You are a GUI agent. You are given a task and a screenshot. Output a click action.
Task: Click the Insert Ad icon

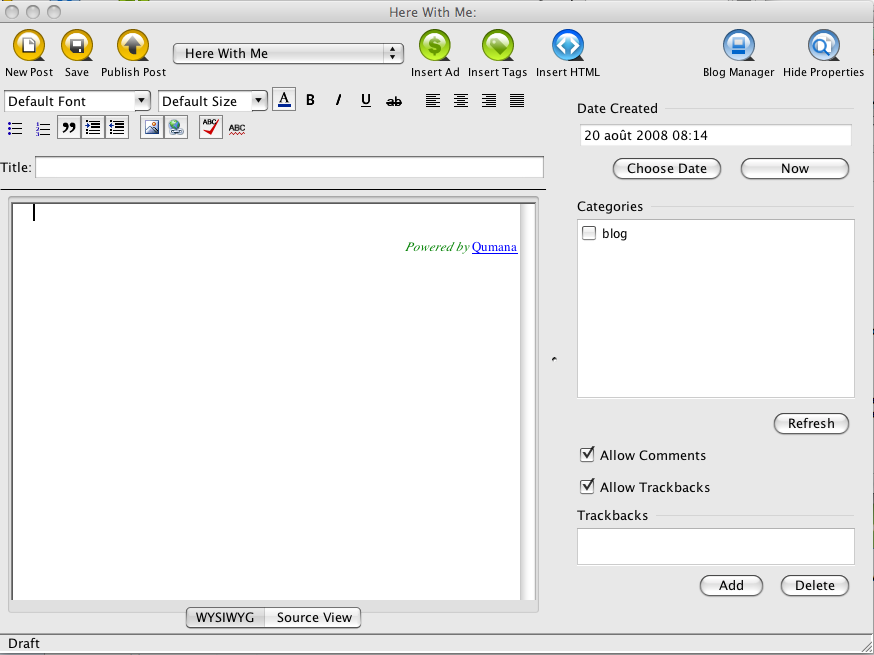(435, 46)
